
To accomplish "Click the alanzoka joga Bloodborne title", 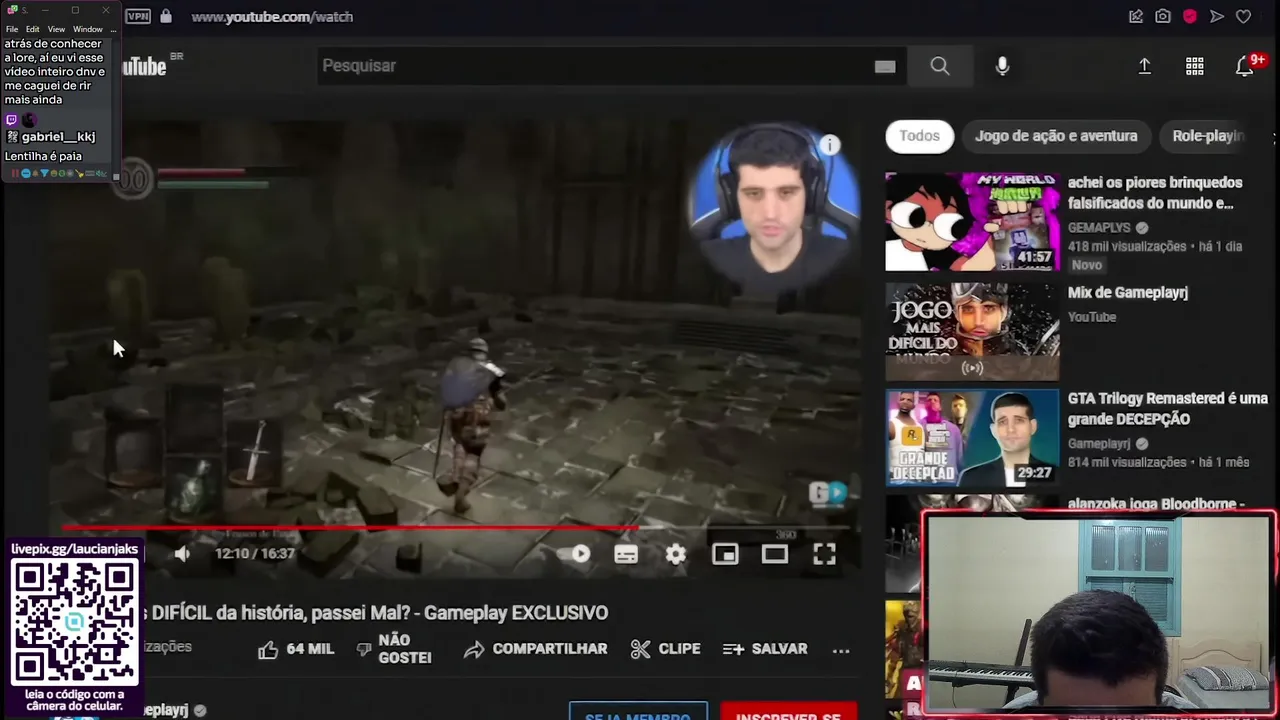I will click(1156, 504).
